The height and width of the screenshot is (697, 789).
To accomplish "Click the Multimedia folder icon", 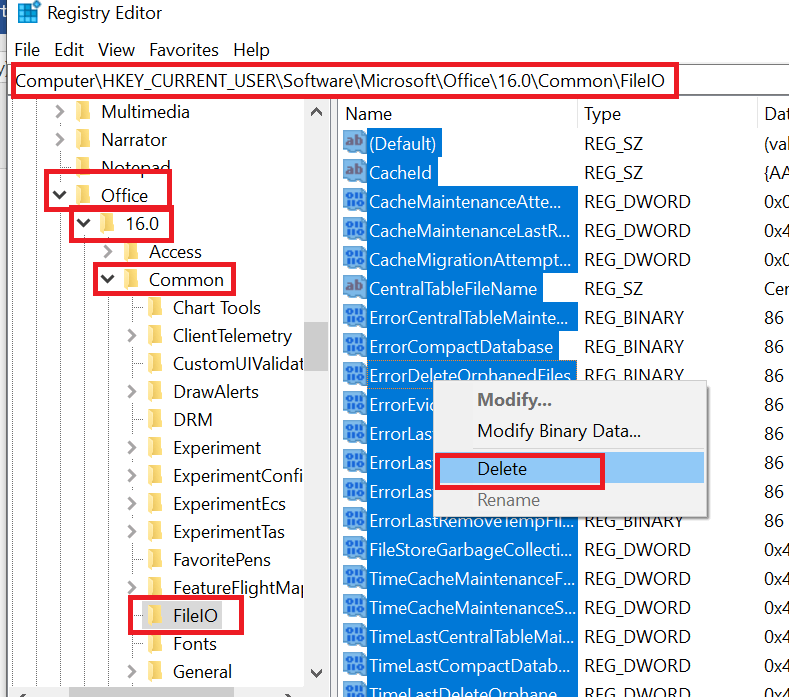I will 83,112.
